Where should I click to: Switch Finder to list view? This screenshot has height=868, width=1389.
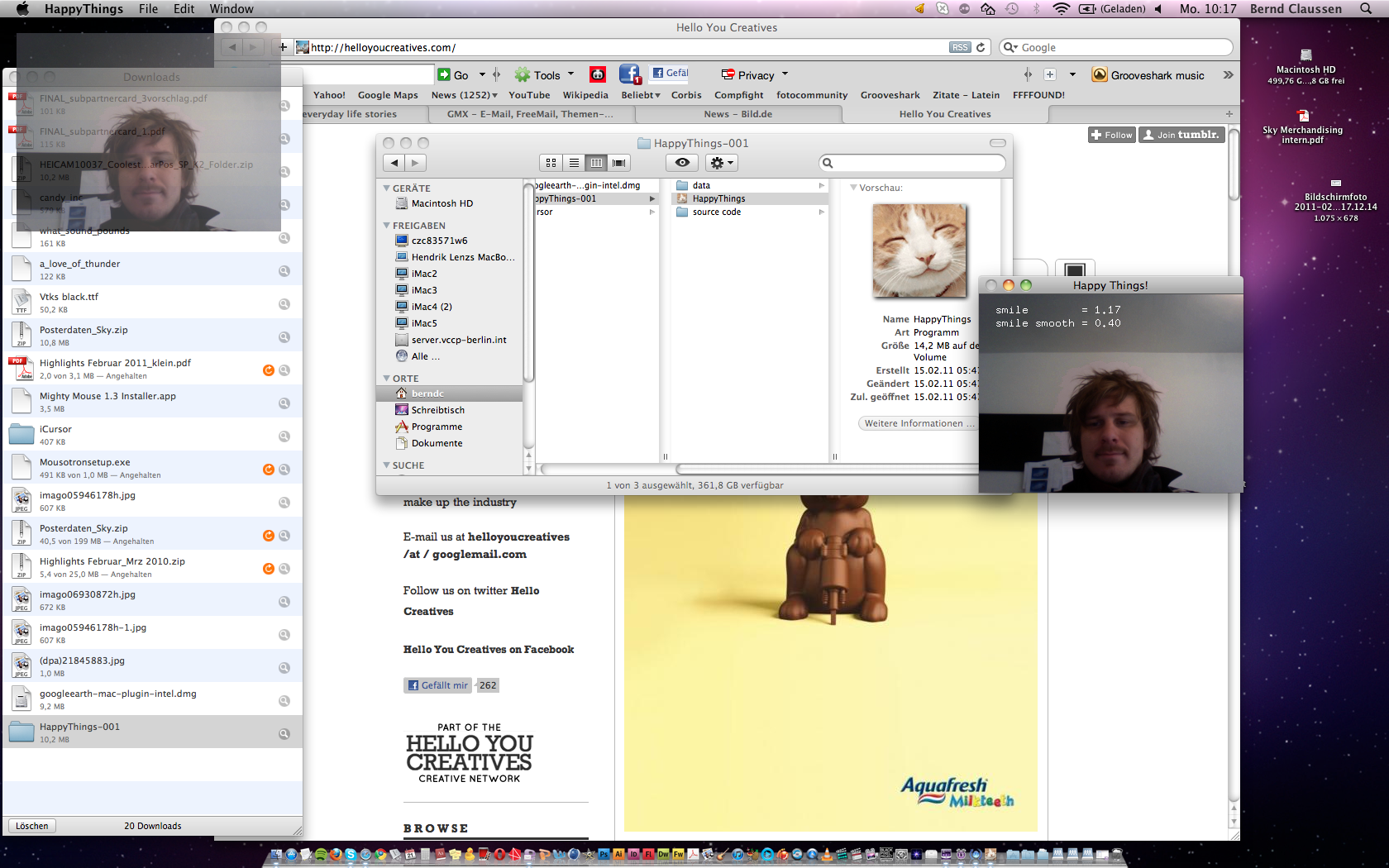(x=574, y=163)
